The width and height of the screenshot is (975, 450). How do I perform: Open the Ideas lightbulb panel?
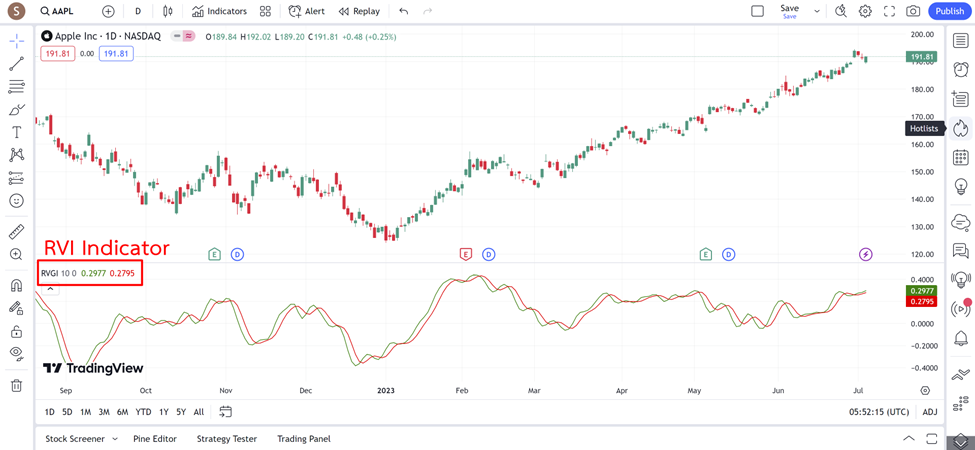point(961,186)
